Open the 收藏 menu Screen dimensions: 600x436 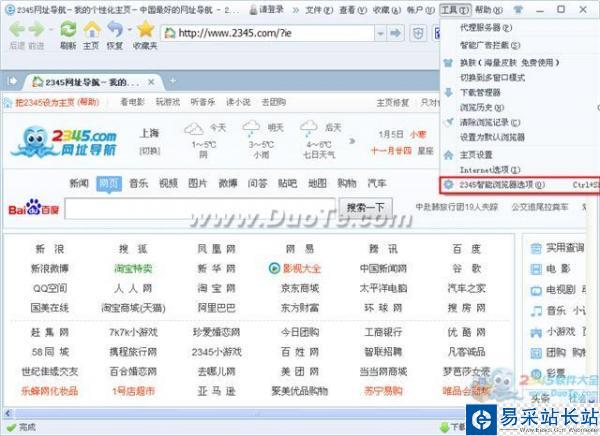[x=387, y=10]
